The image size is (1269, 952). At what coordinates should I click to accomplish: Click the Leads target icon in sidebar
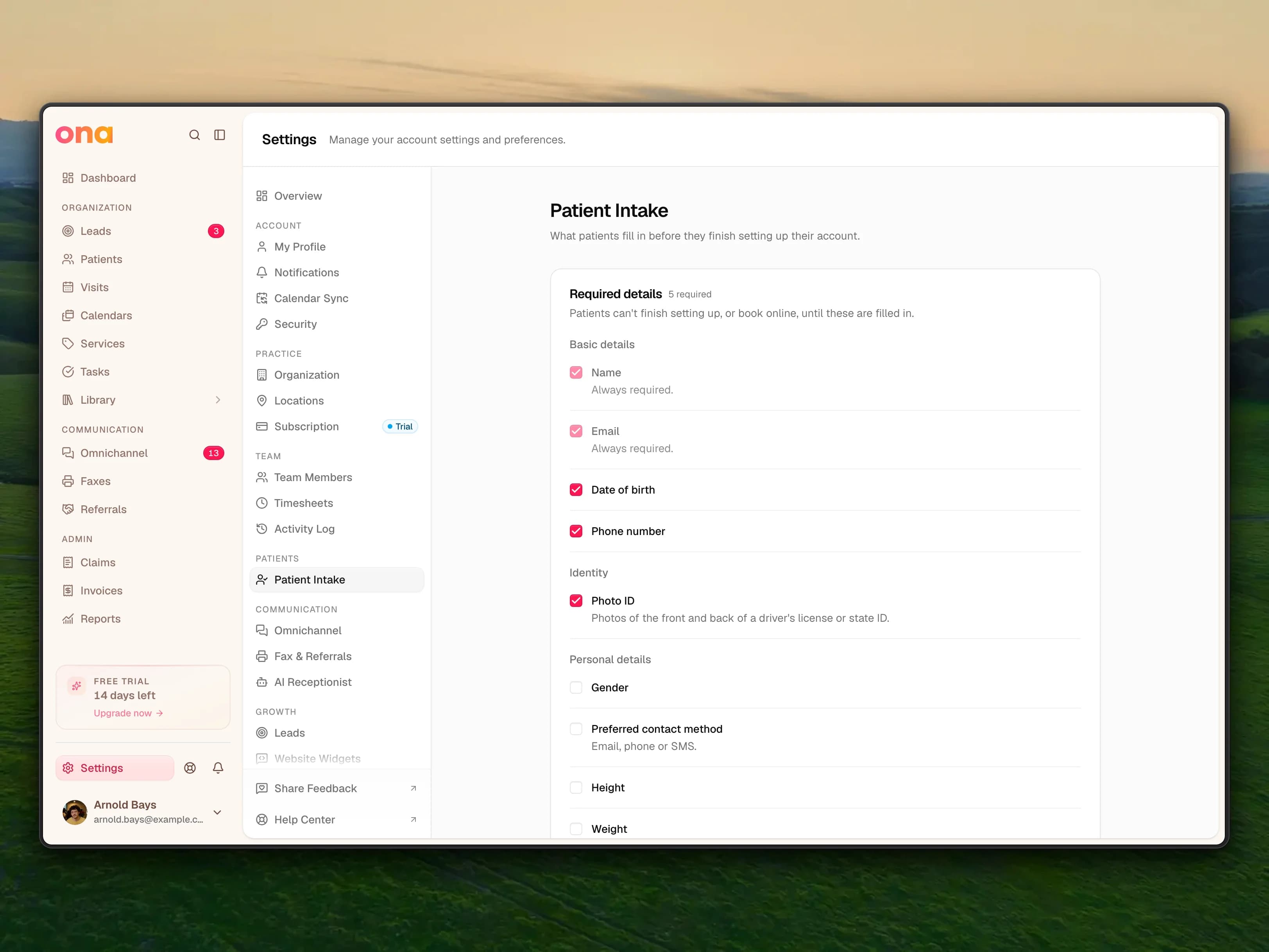pyautogui.click(x=68, y=231)
